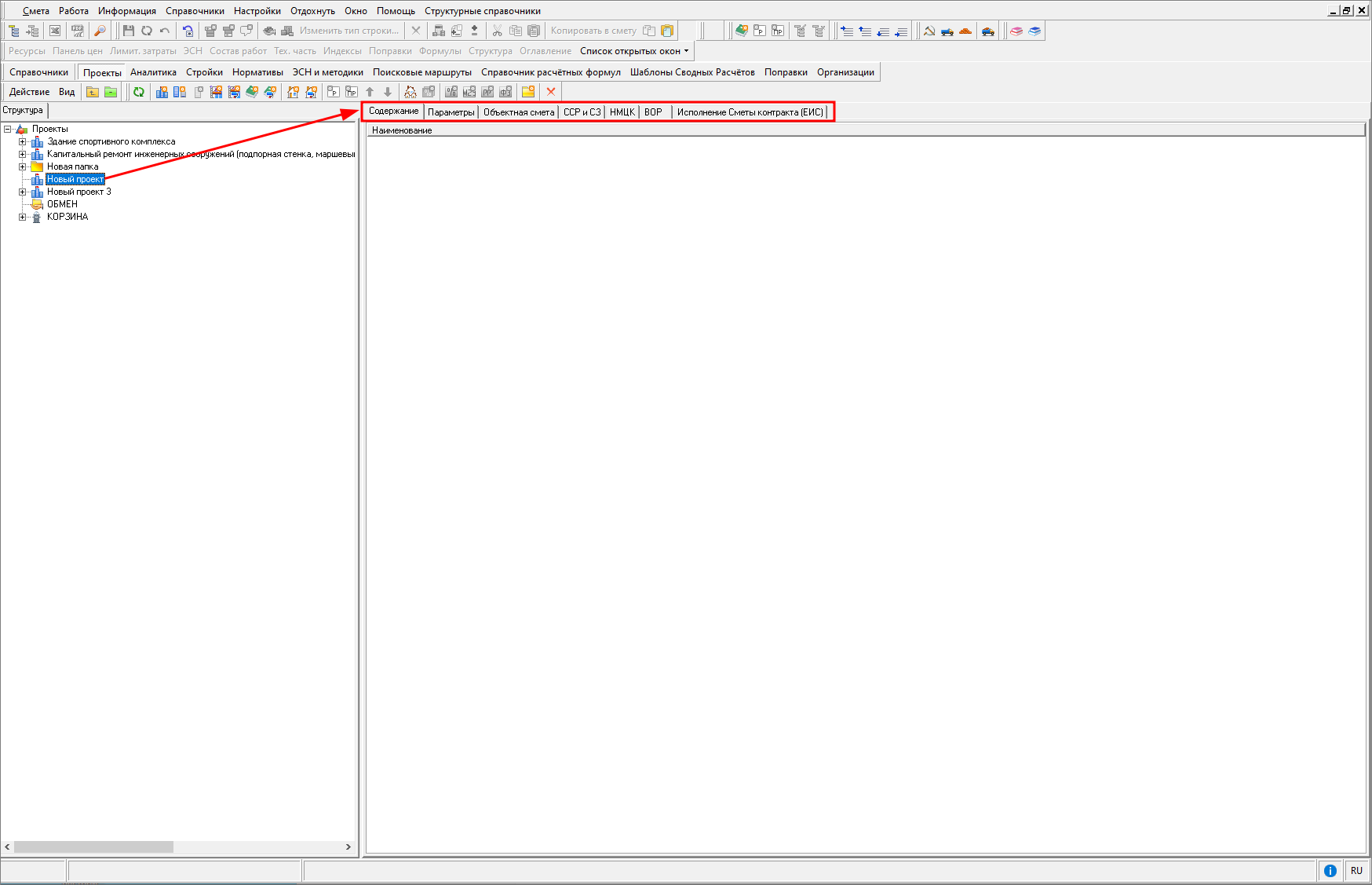
Task: Click the magnifying glass search icon
Action: [100, 31]
